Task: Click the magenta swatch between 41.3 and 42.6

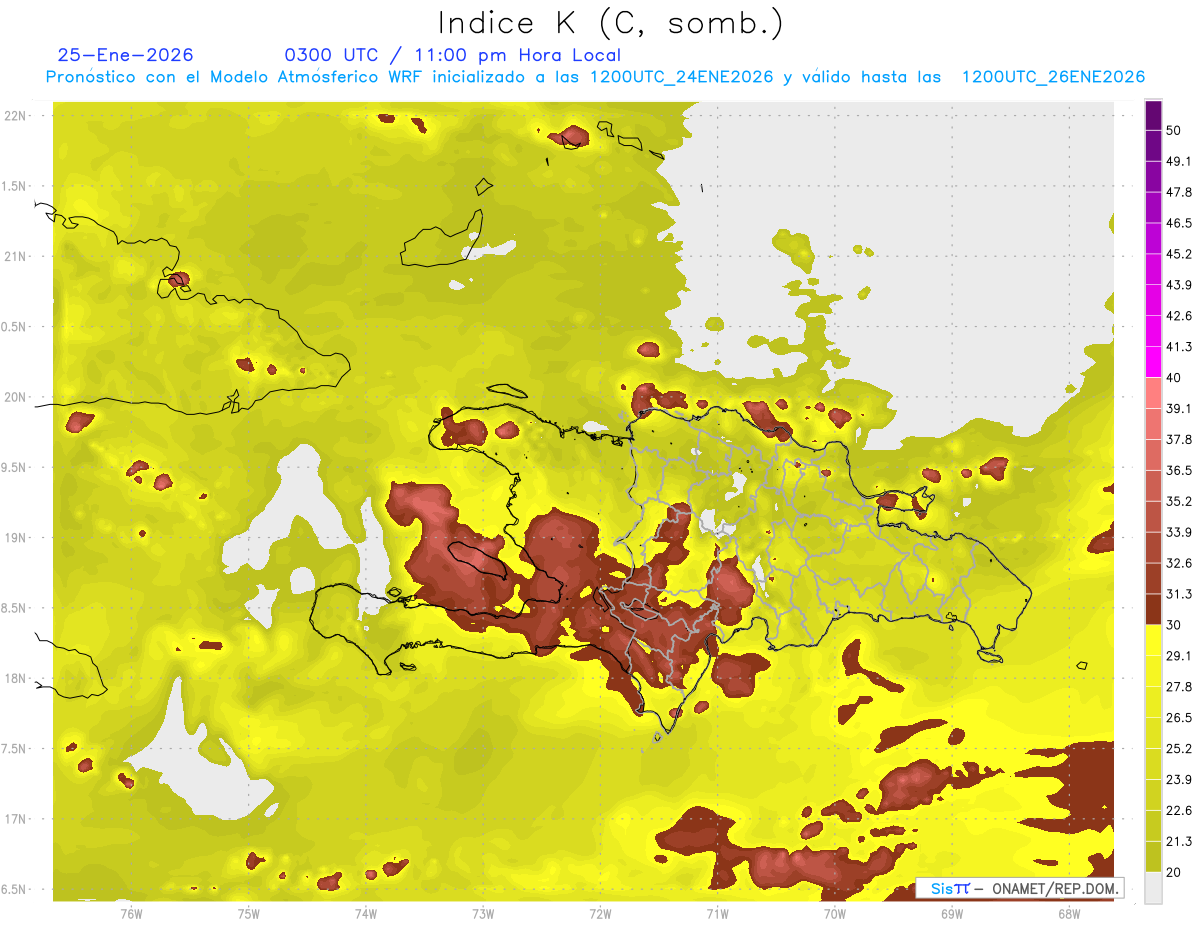Action: pyautogui.click(x=1153, y=331)
